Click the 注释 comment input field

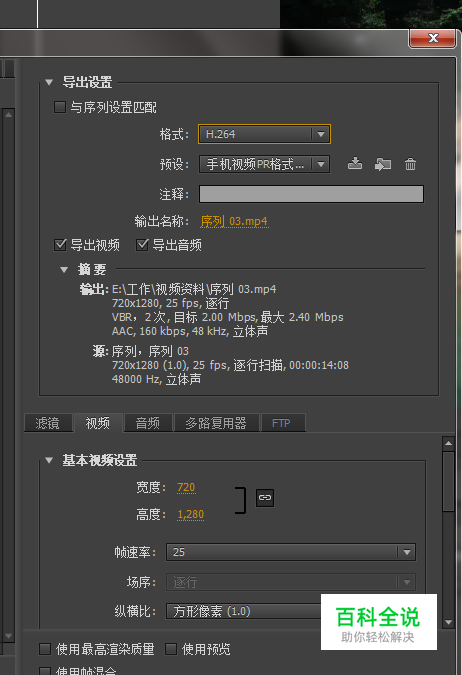(x=311, y=194)
